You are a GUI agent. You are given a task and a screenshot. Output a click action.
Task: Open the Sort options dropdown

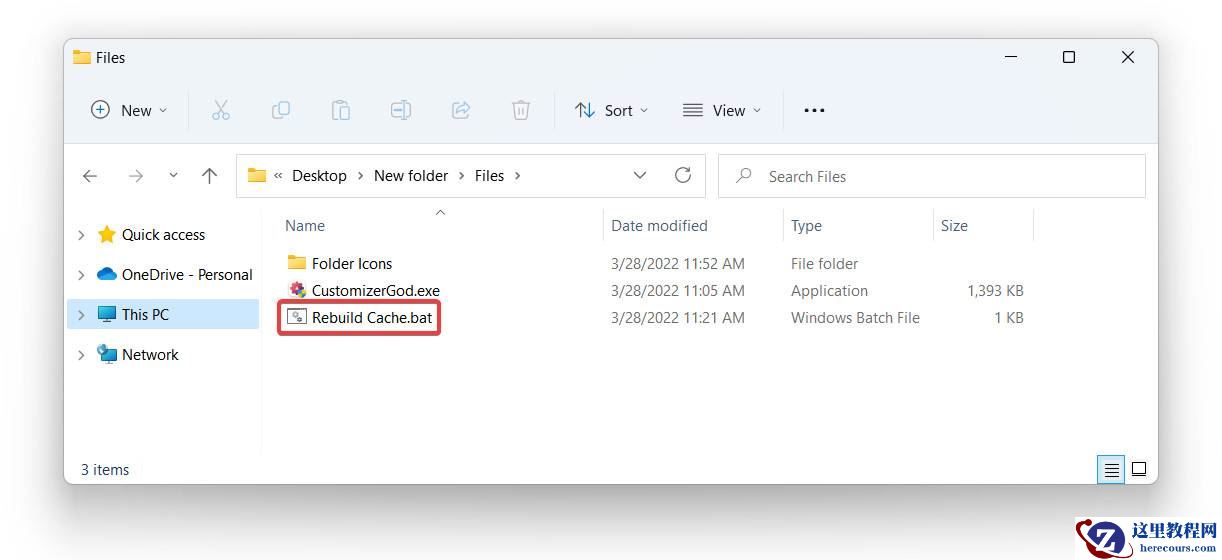pos(611,110)
